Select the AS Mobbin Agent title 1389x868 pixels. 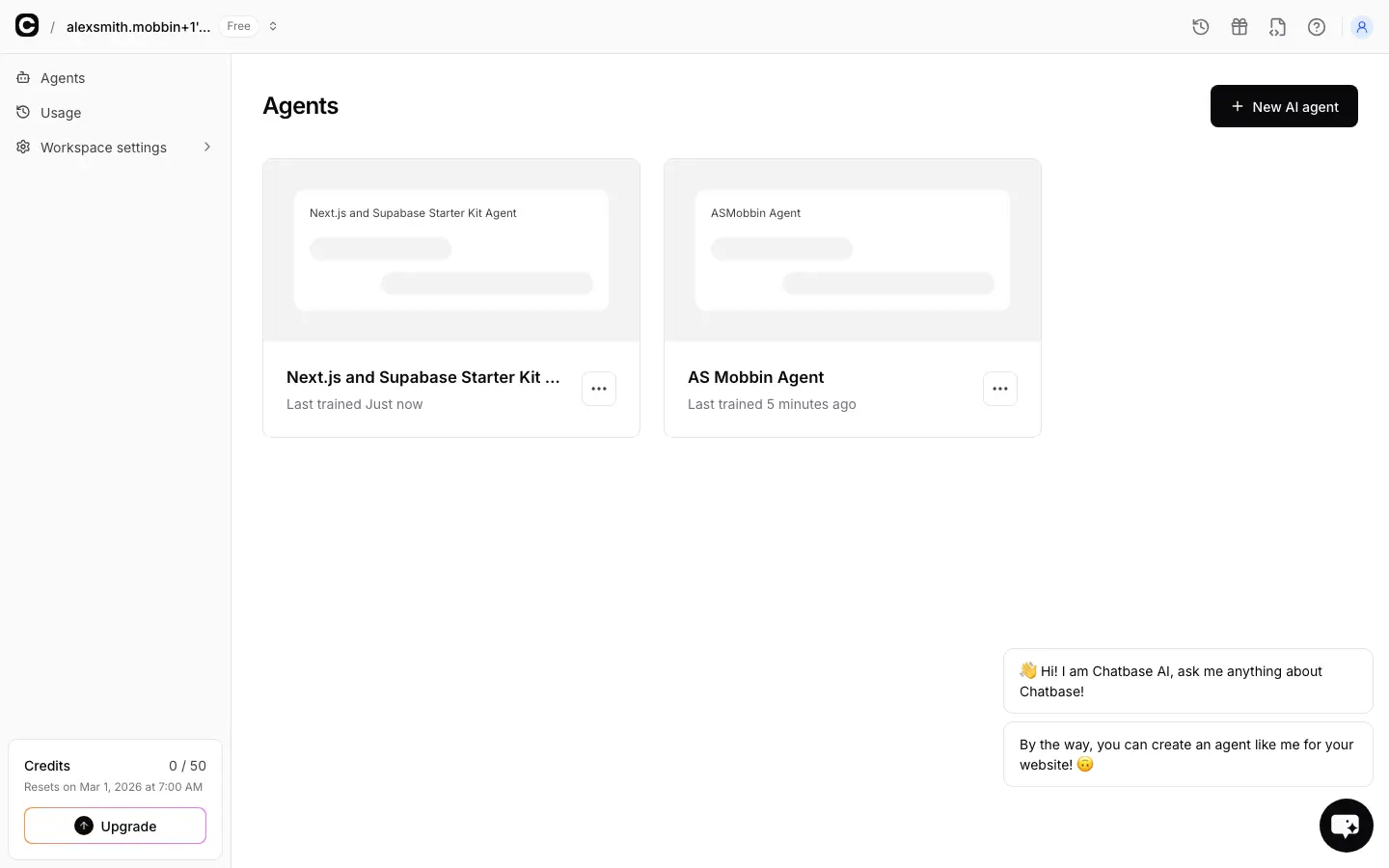coord(755,377)
